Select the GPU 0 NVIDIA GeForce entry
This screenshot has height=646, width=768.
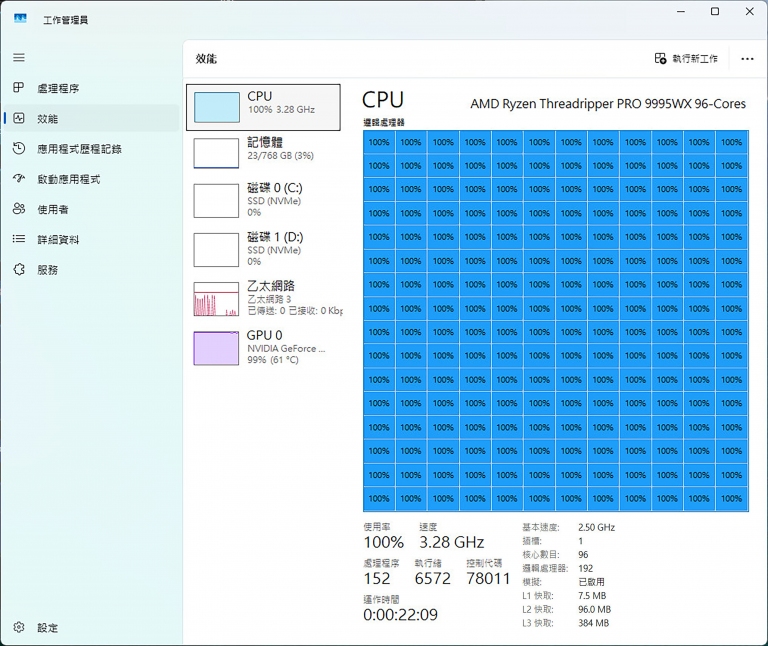[264, 347]
